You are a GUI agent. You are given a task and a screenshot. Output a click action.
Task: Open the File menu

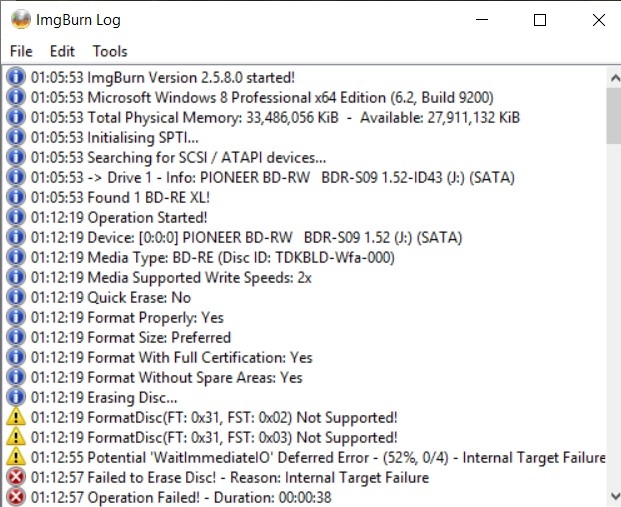(x=21, y=51)
